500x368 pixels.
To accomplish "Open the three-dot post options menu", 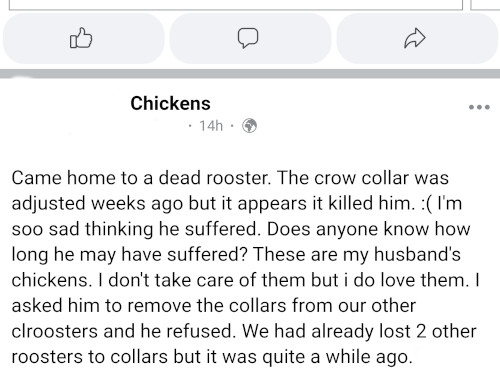I will (479, 107).
